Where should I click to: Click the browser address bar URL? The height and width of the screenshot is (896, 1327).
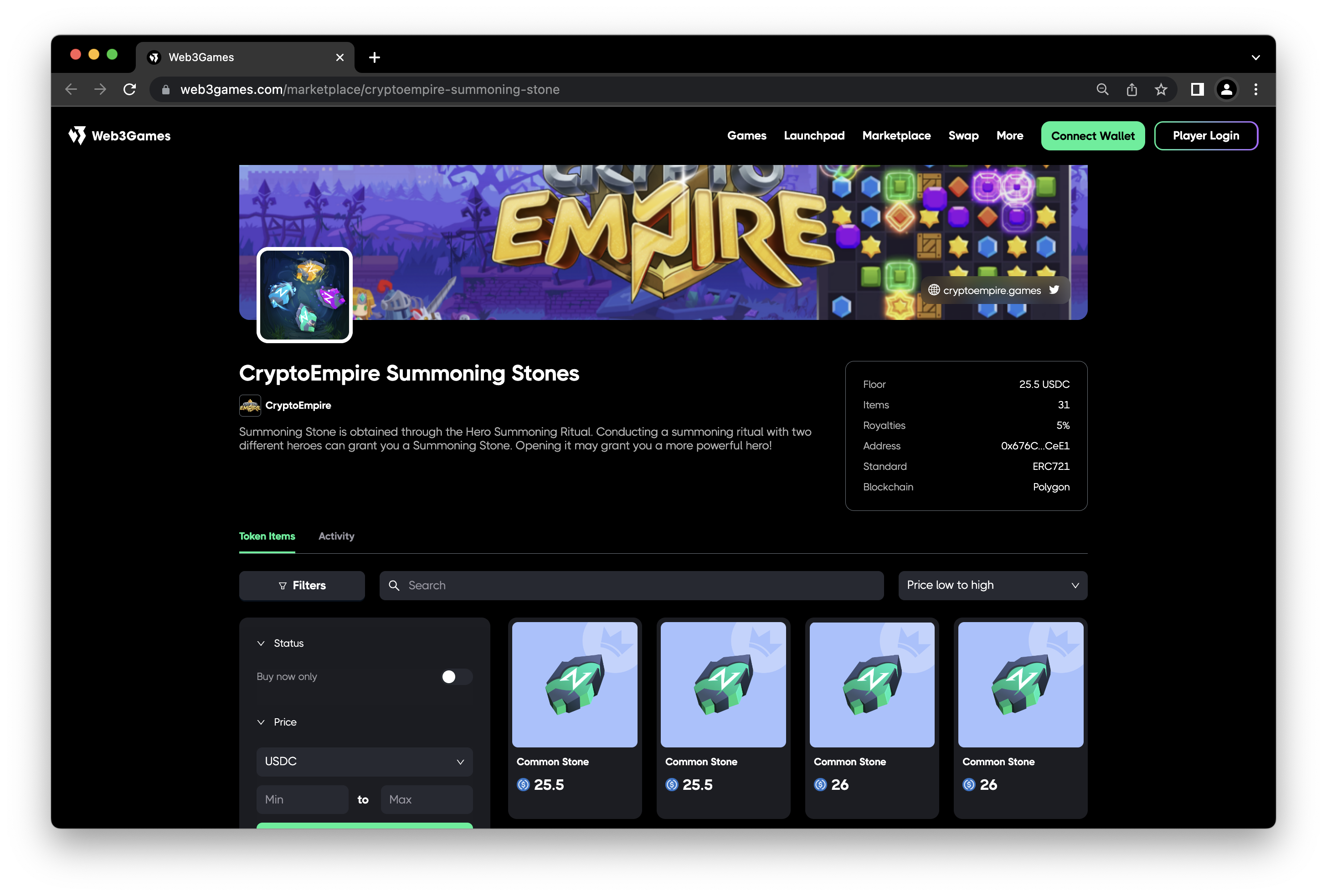coord(370,90)
